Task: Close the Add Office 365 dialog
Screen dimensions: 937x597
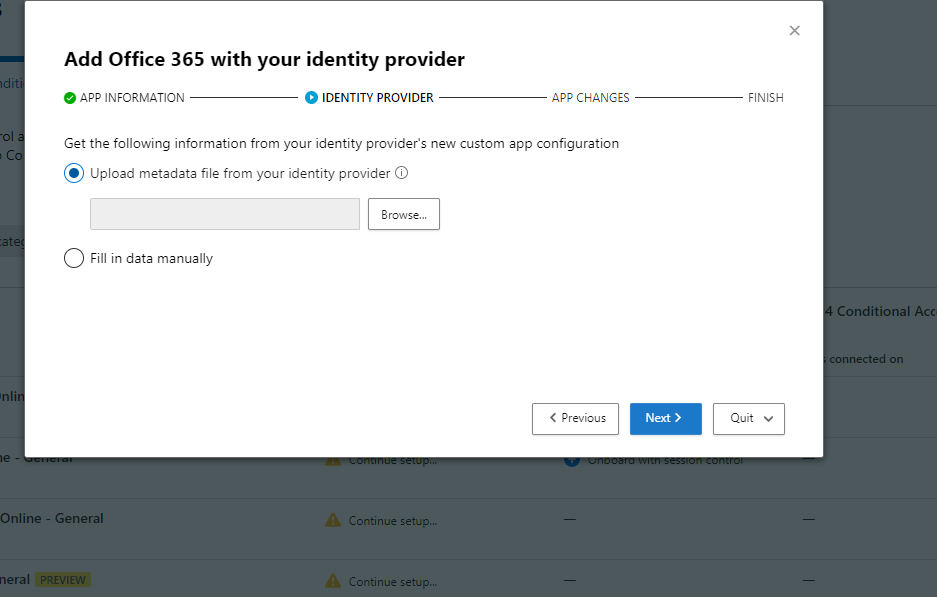Action: (x=794, y=30)
